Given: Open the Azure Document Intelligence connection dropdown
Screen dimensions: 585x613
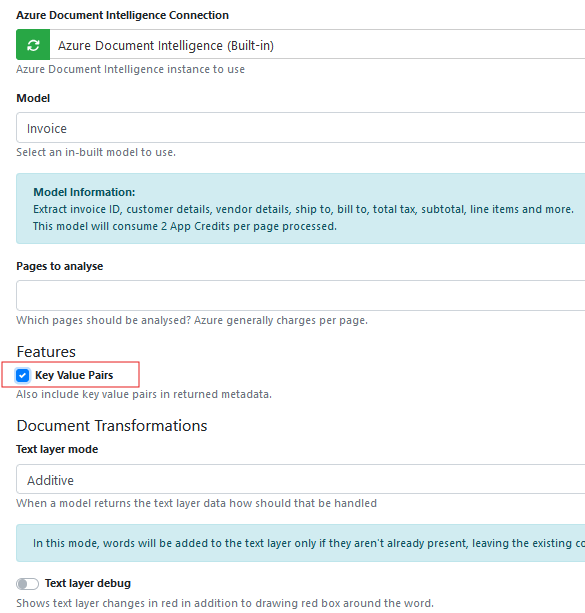Looking at the screenshot, I should click(x=317, y=45).
